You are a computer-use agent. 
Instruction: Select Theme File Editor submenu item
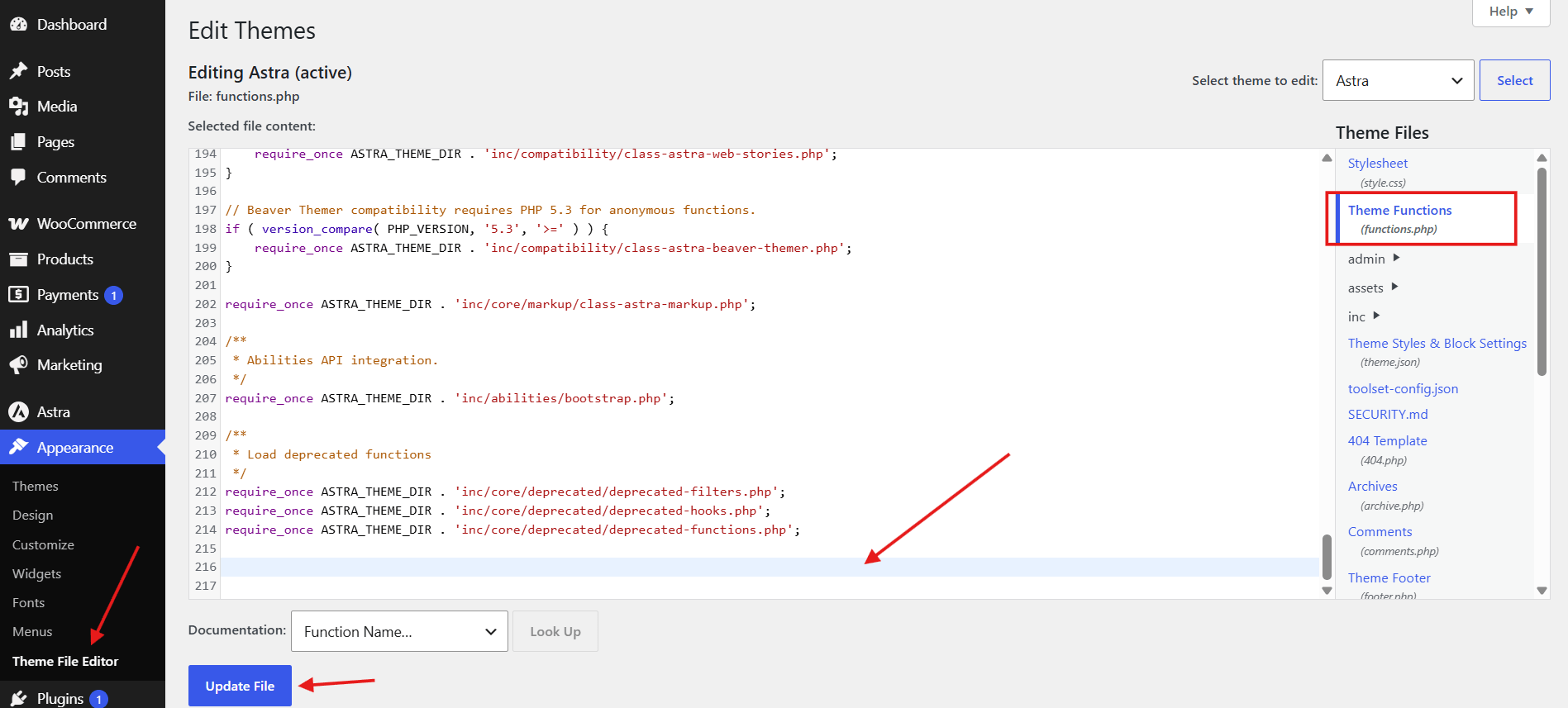tap(65, 662)
